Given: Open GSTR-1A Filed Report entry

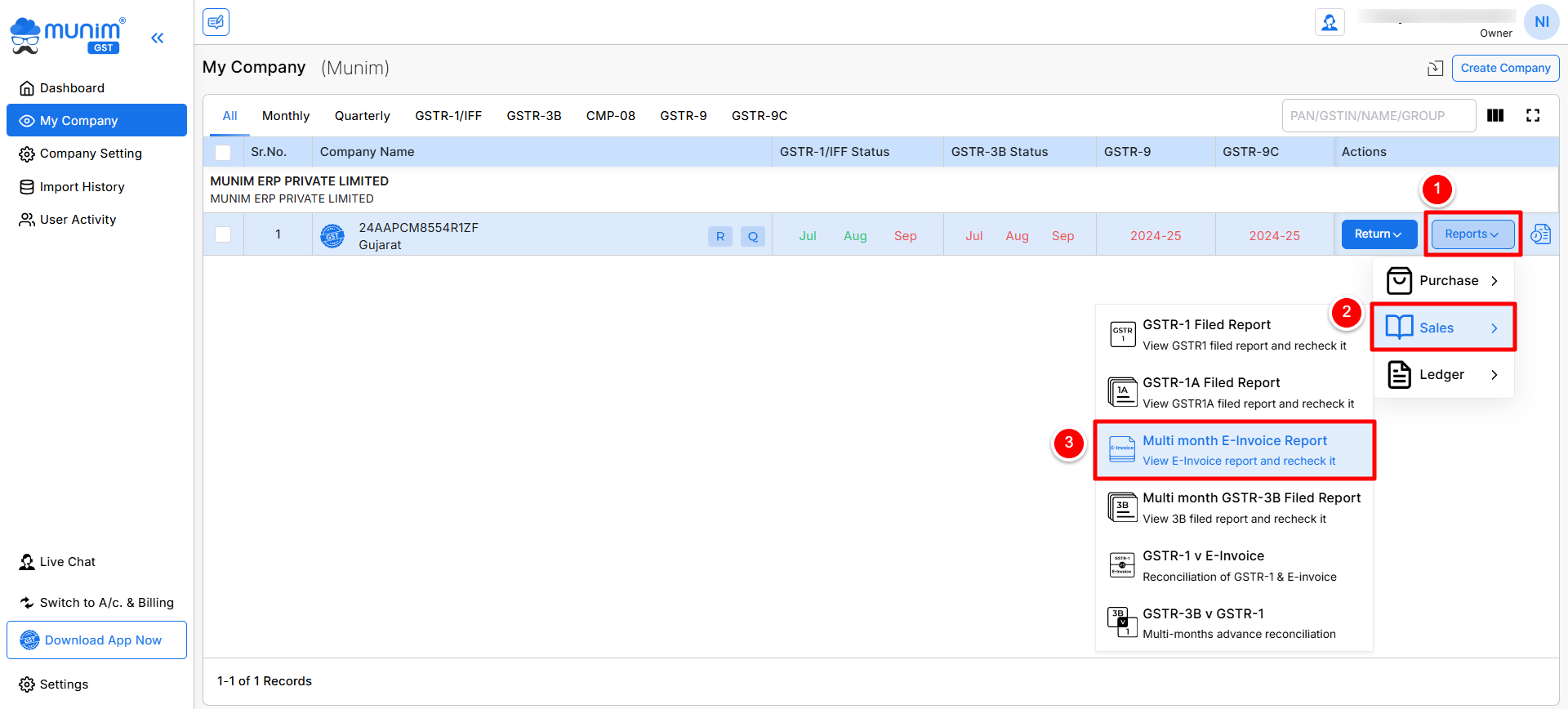Looking at the screenshot, I should [x=1234, y=392].
